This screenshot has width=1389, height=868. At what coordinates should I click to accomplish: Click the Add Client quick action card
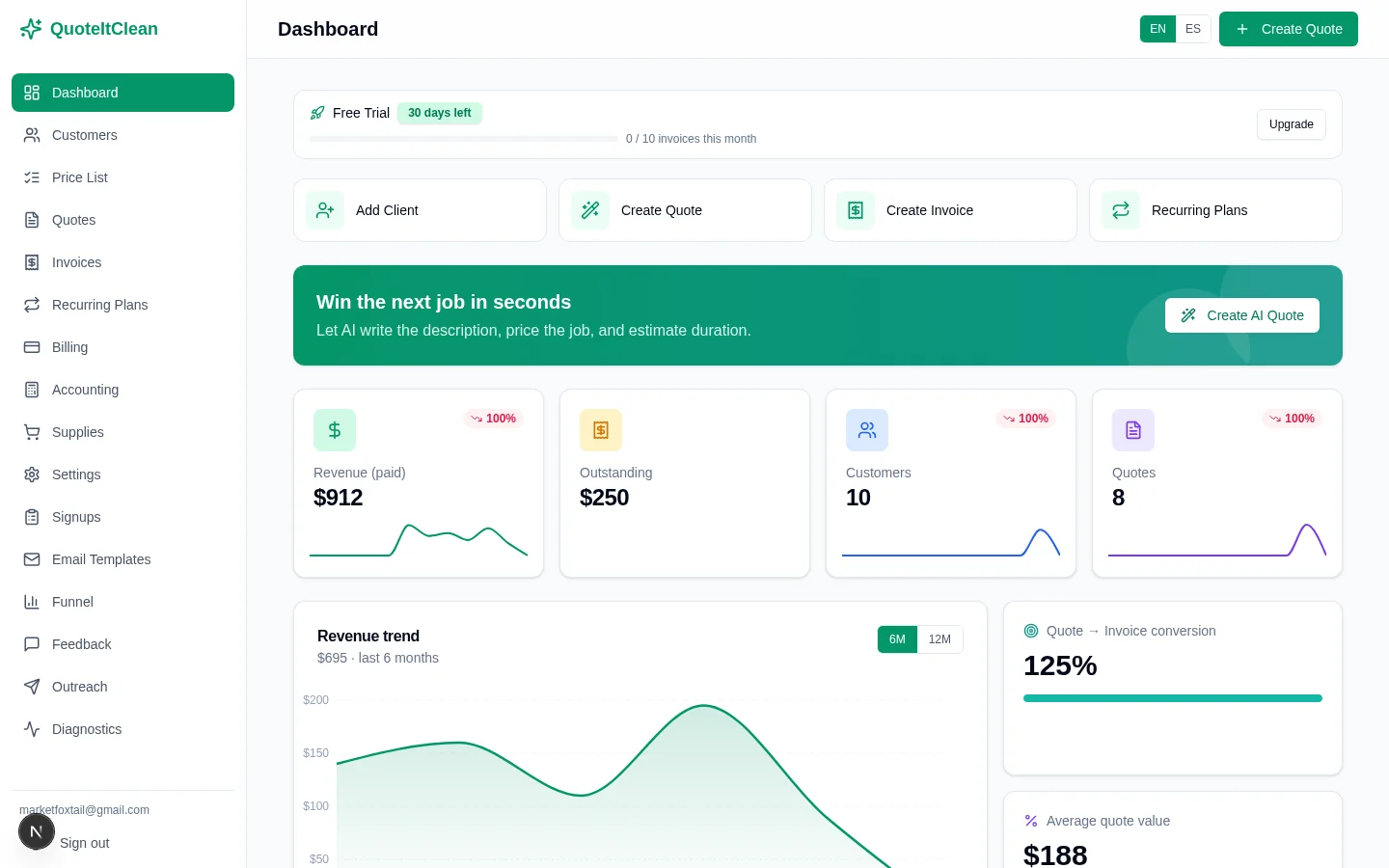420,210
